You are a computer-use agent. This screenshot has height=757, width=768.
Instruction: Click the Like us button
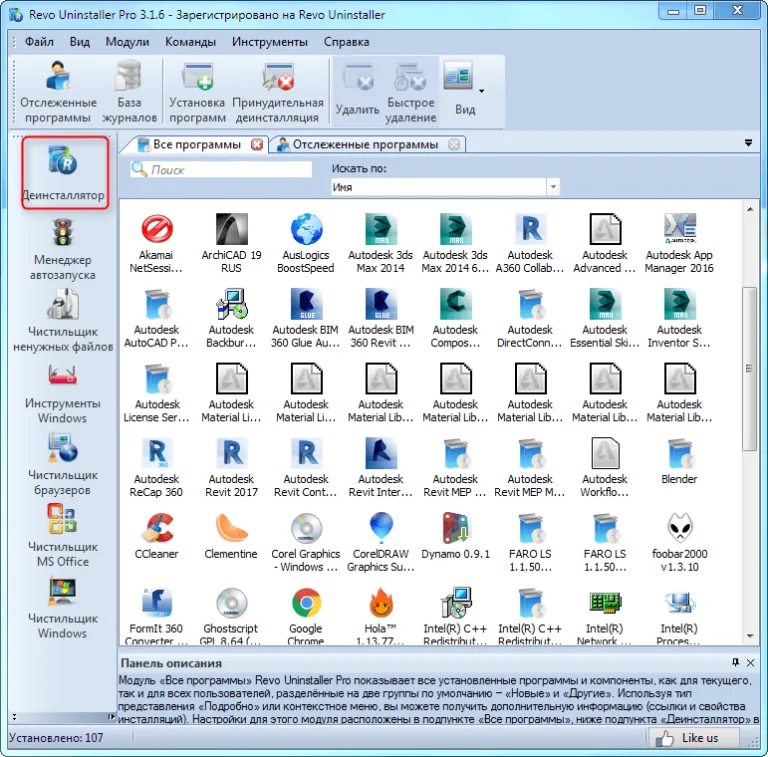pos(693,738)
